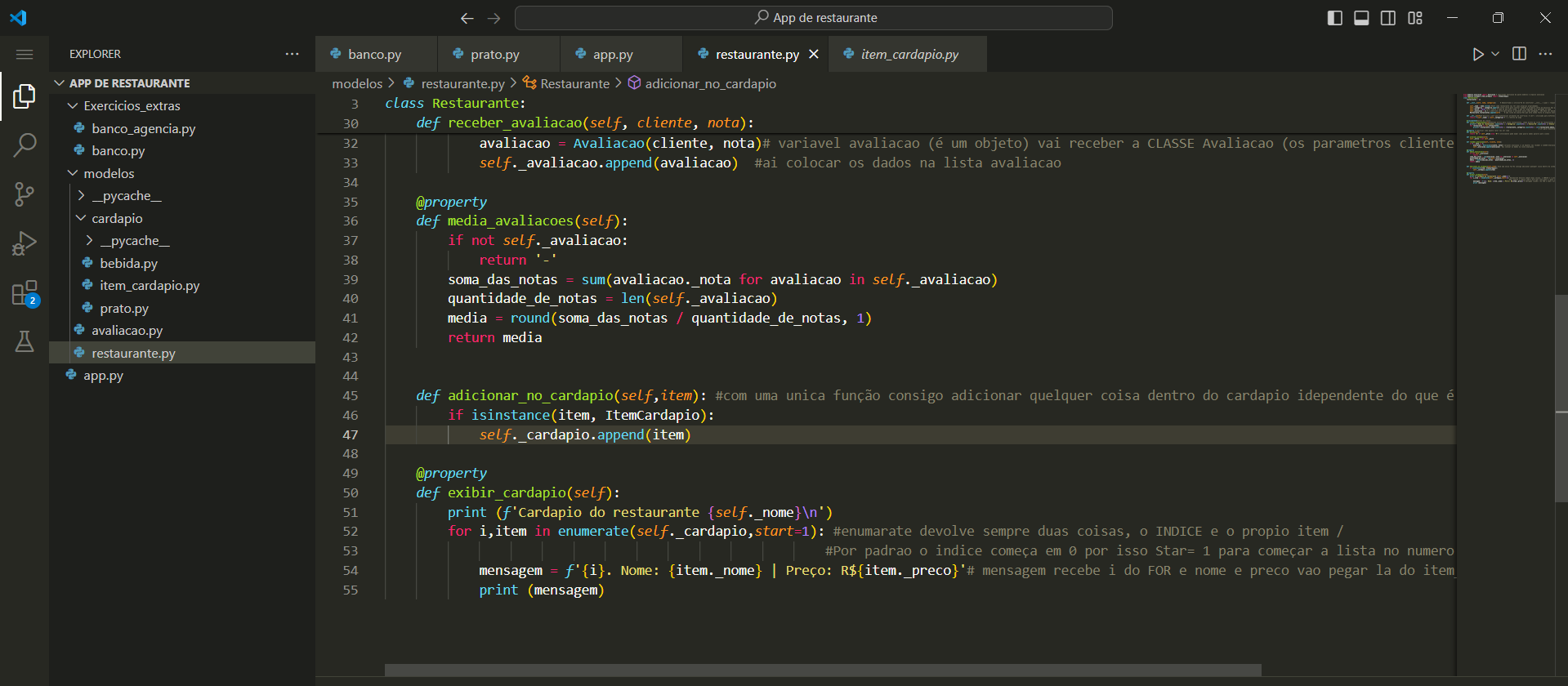This screenshot has width=1568, height=686.
Task: Customize layout icon in title bar
Action: pyautogui.click(x=1415, y=18)
